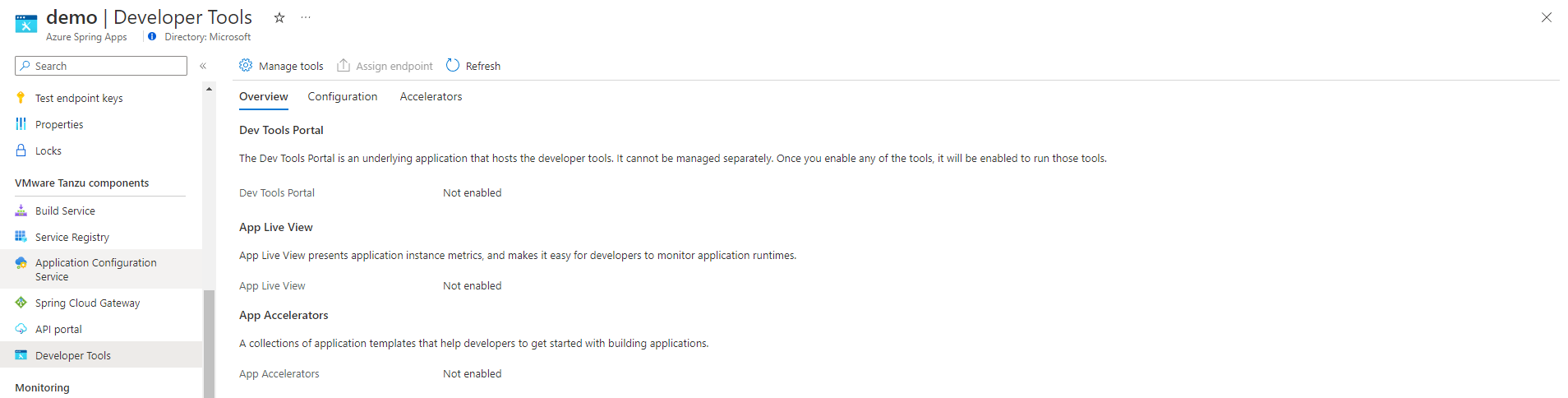This screenshot has height=398, width=1568.
Task: Select the Locks padlock icon
Action: (21, 150)
